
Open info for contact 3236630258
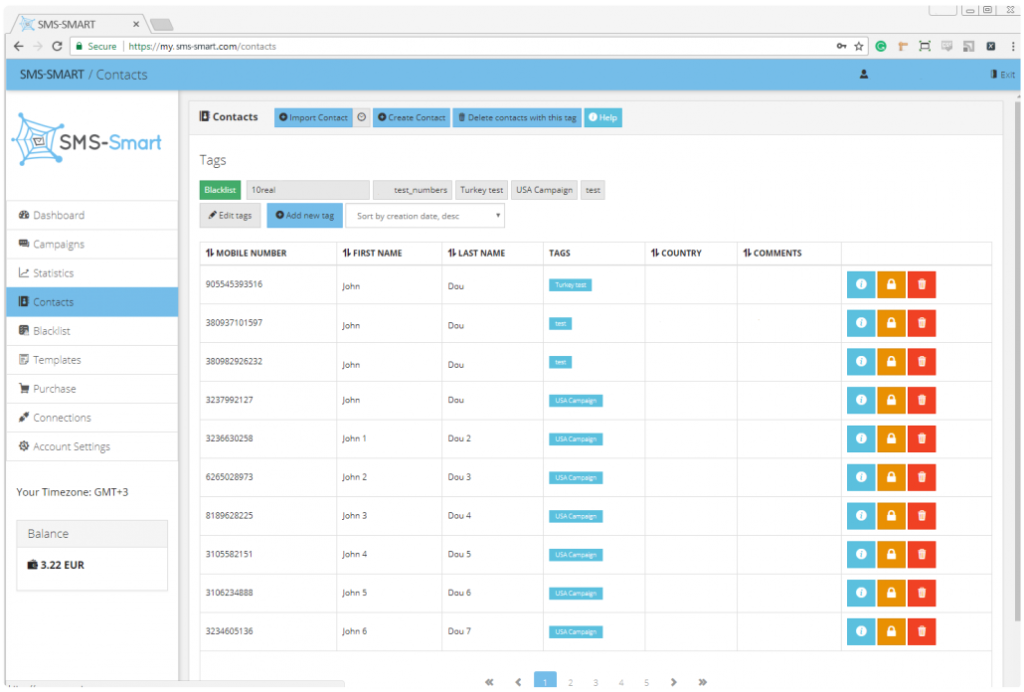[x=861, y=439]
